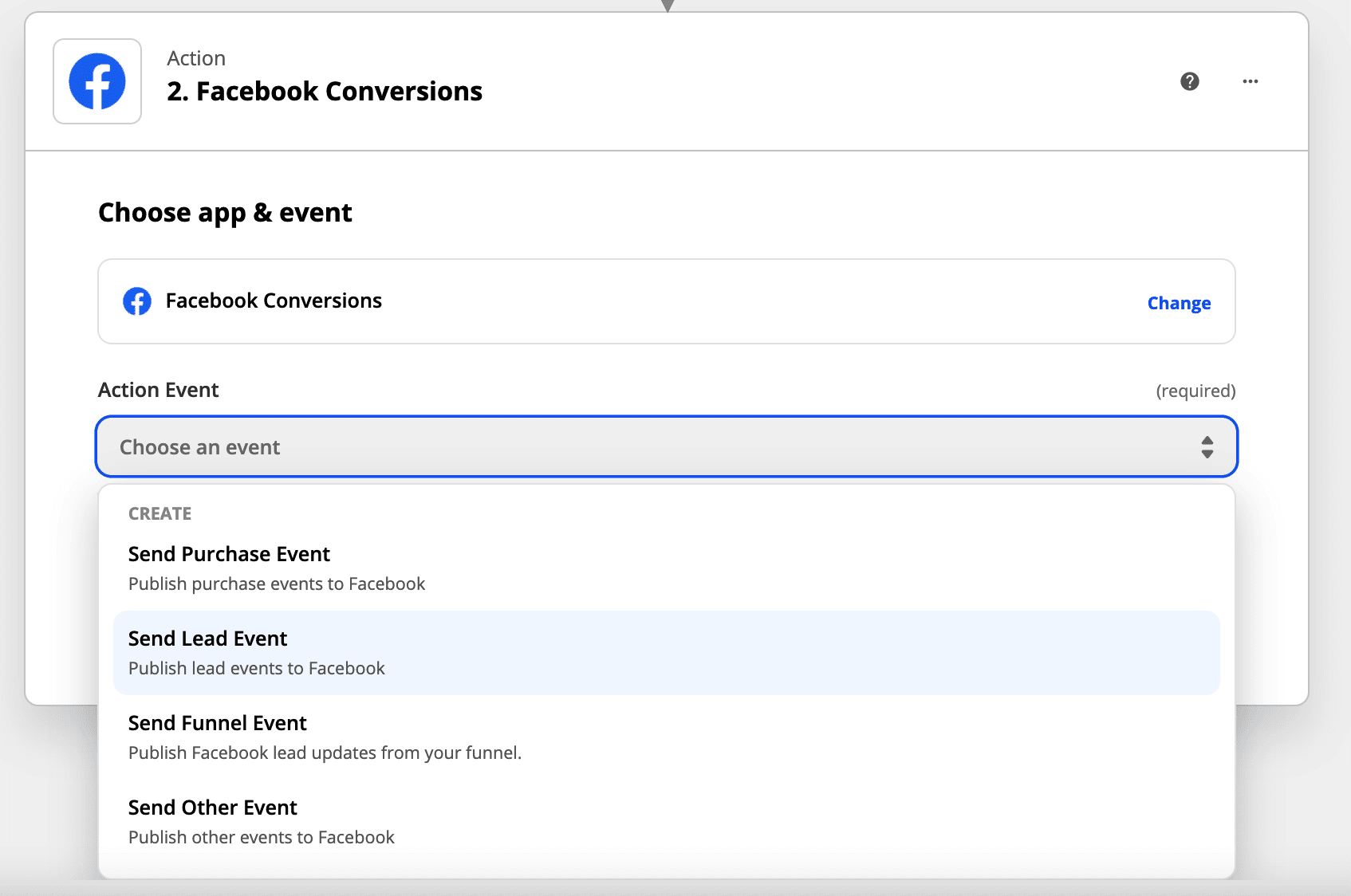Image resolution: width=1351 pixels, height=896 pixels.
Task: Click the small Facebook icon beside Facebook Conversions
Action: [x=137, y=301]
